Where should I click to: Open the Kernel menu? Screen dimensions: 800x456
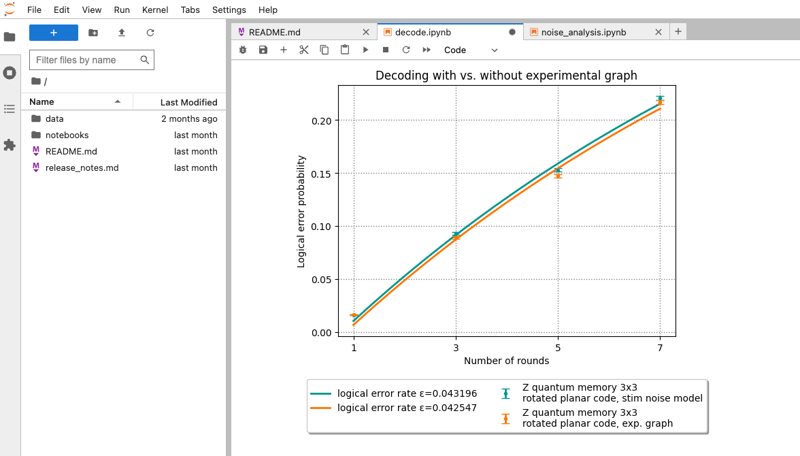click(x=155, y=10)
